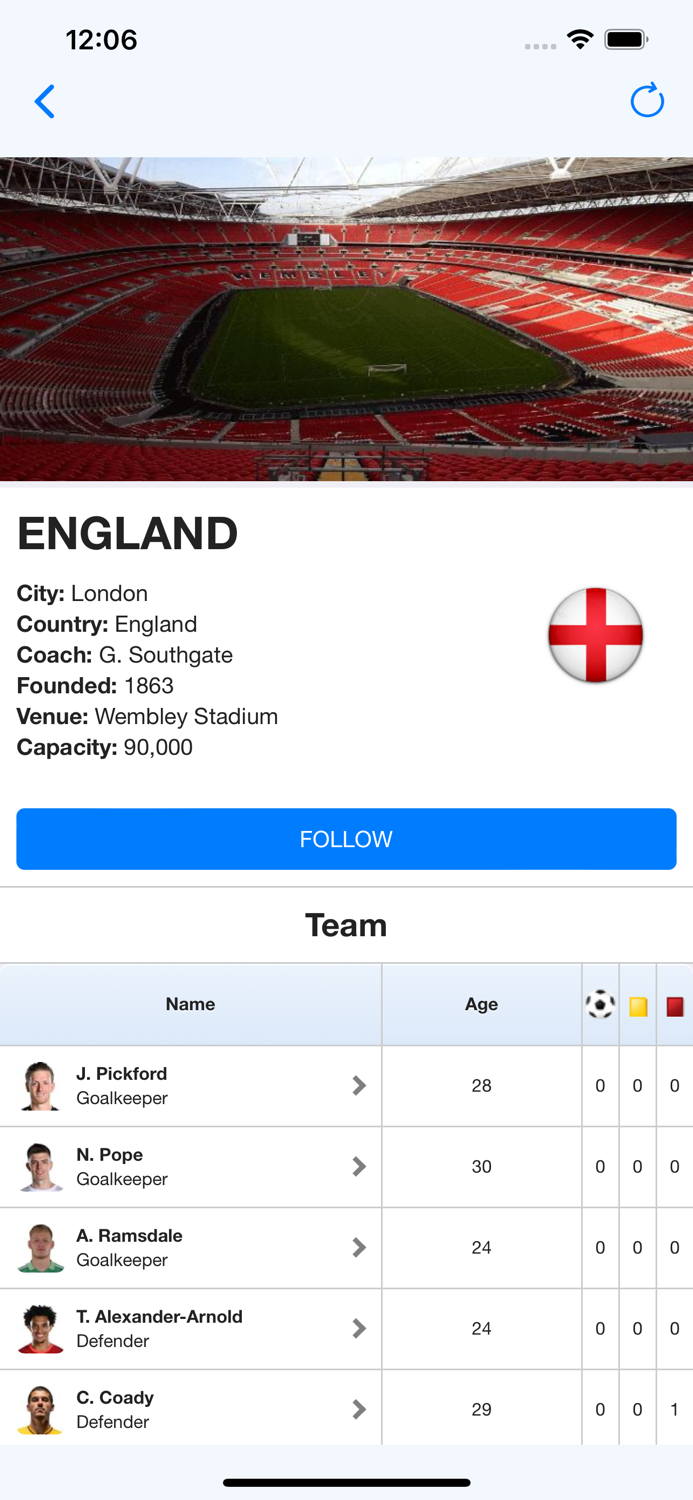
Task: Tap the cellular signal dots
Action: point(540,45)
